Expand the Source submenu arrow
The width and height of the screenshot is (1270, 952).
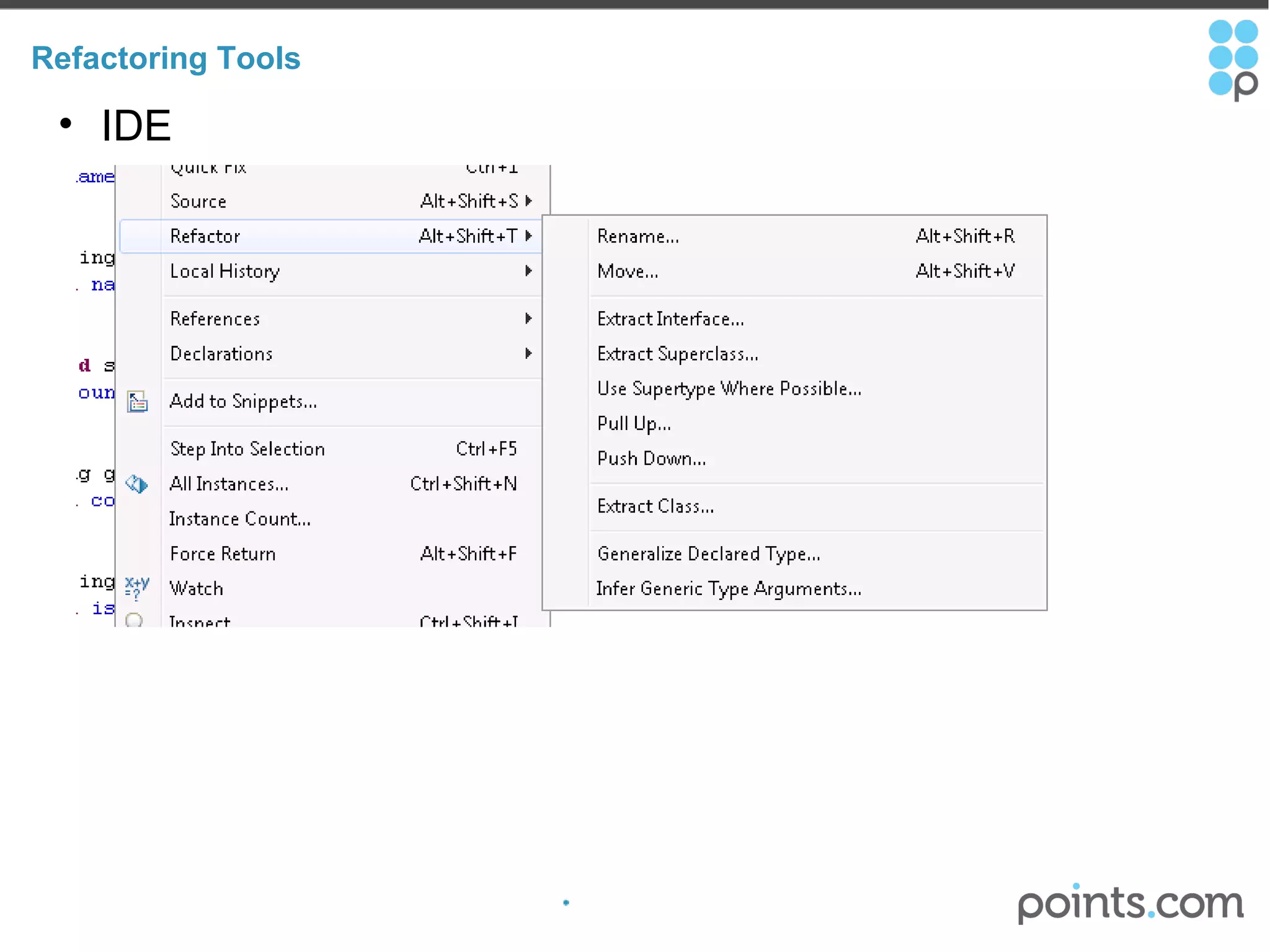click(528, 201)
